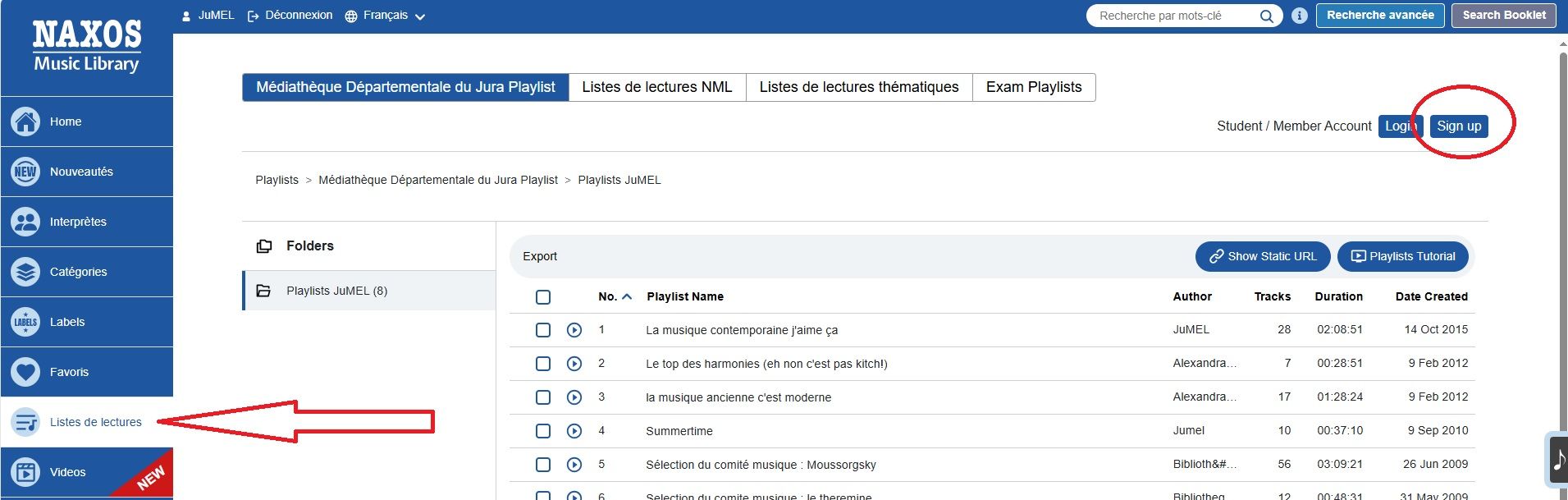The width and height of the screenshot is (1568, 500).
Task: Switch to Médiathèque Départementale du Jura Playlist tab
Action: click(x=405, y=87)
